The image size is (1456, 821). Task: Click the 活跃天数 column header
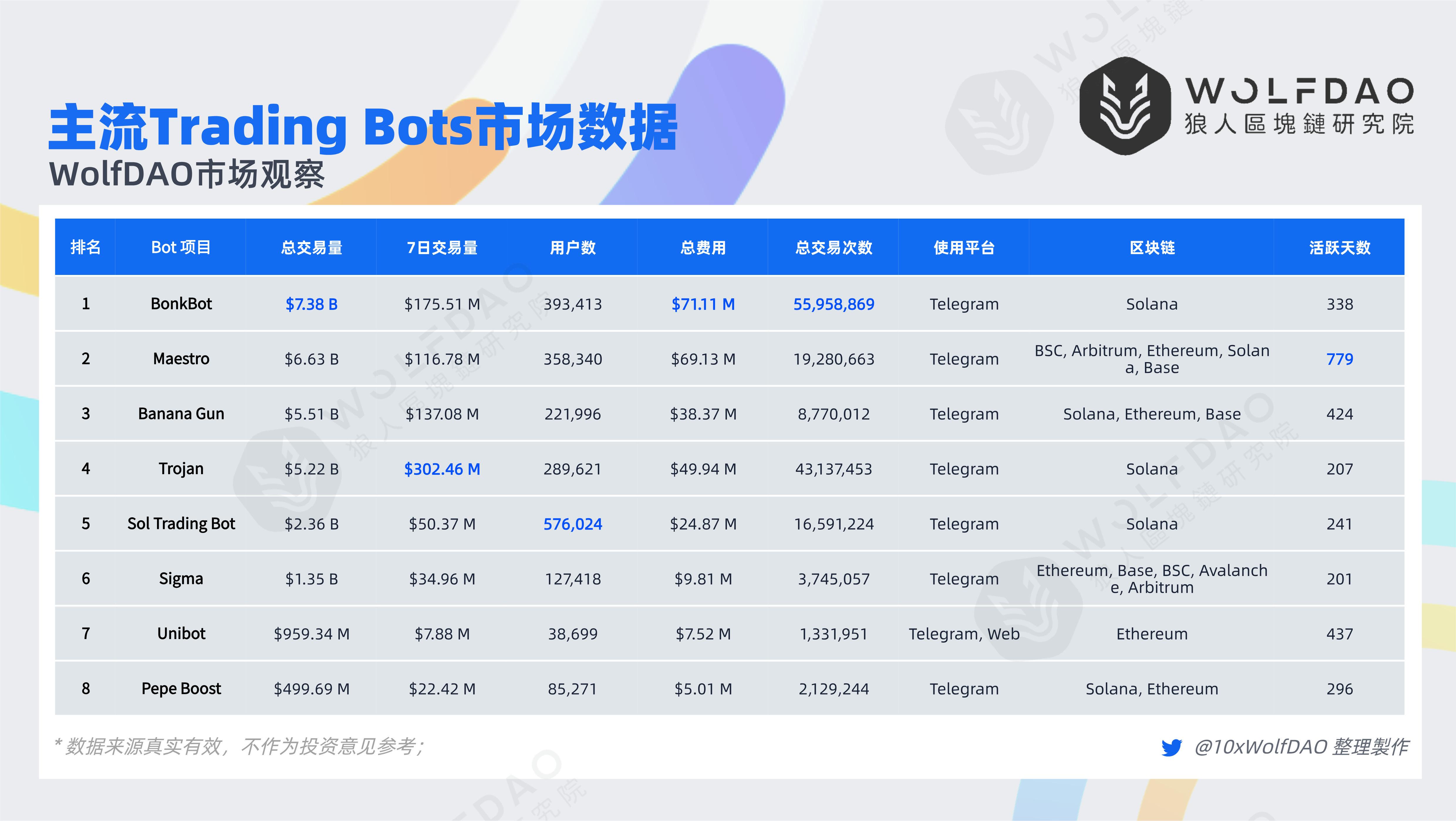[1340, 247]
